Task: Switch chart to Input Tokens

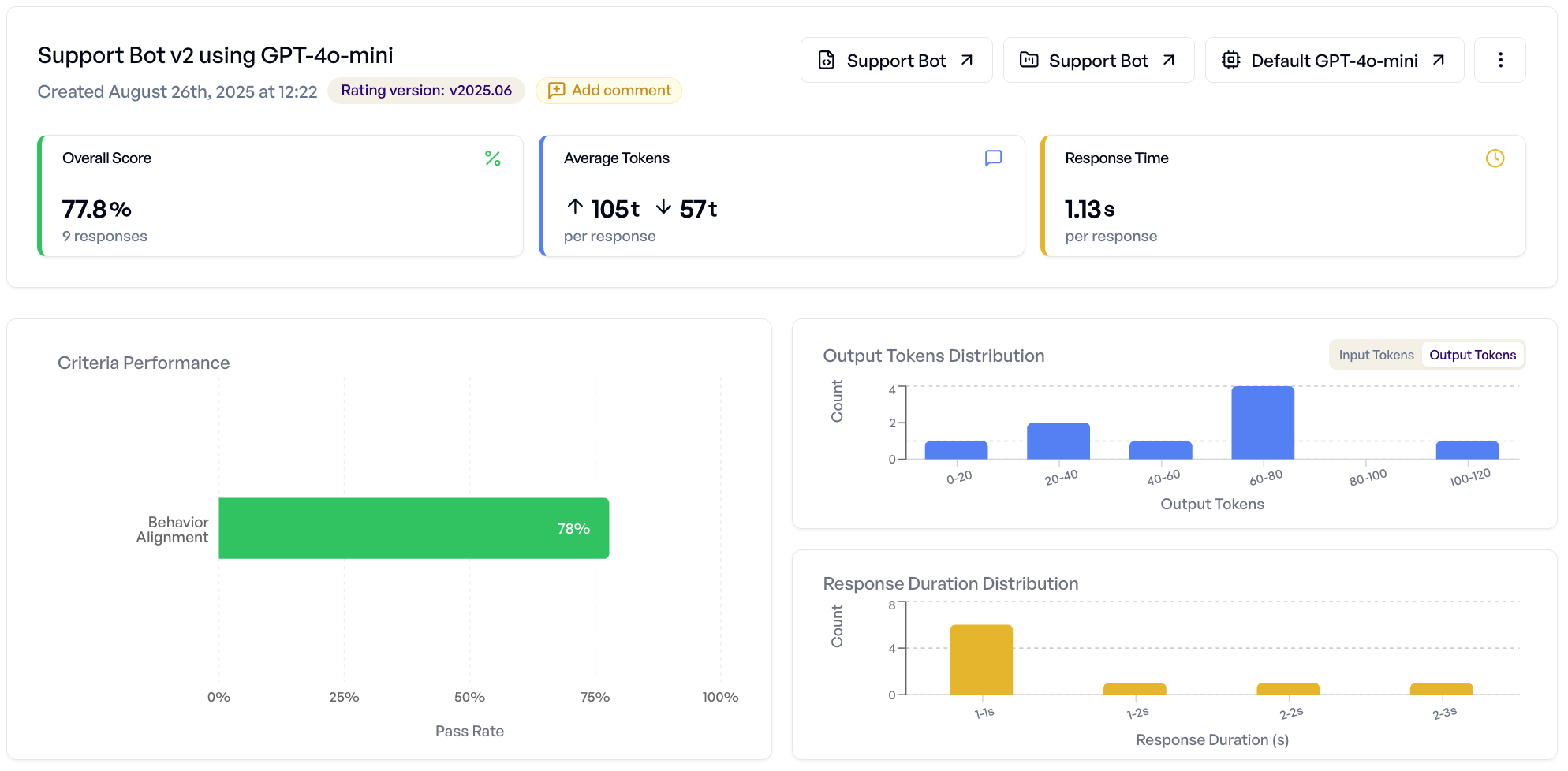Action: pyautogui.click(x=1376, y=355)
